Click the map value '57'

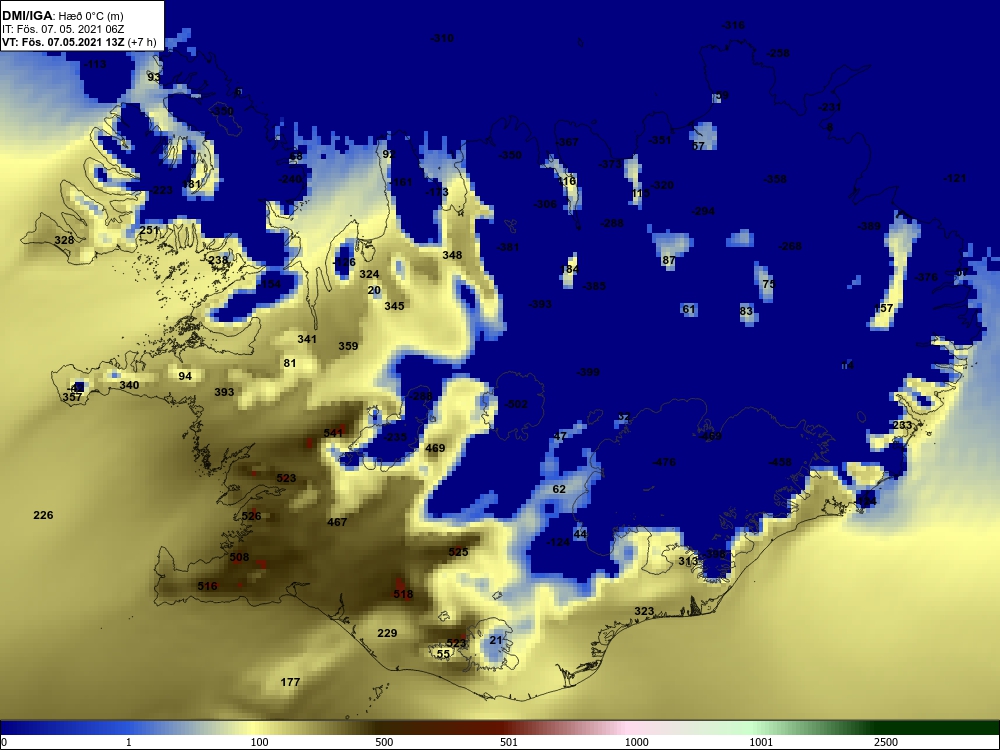(698, 145)
